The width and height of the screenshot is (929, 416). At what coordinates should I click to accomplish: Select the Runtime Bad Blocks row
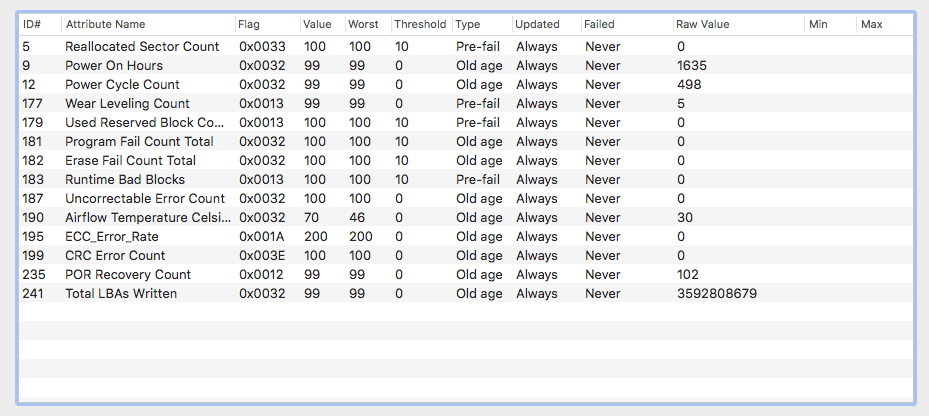pos(466,179)
